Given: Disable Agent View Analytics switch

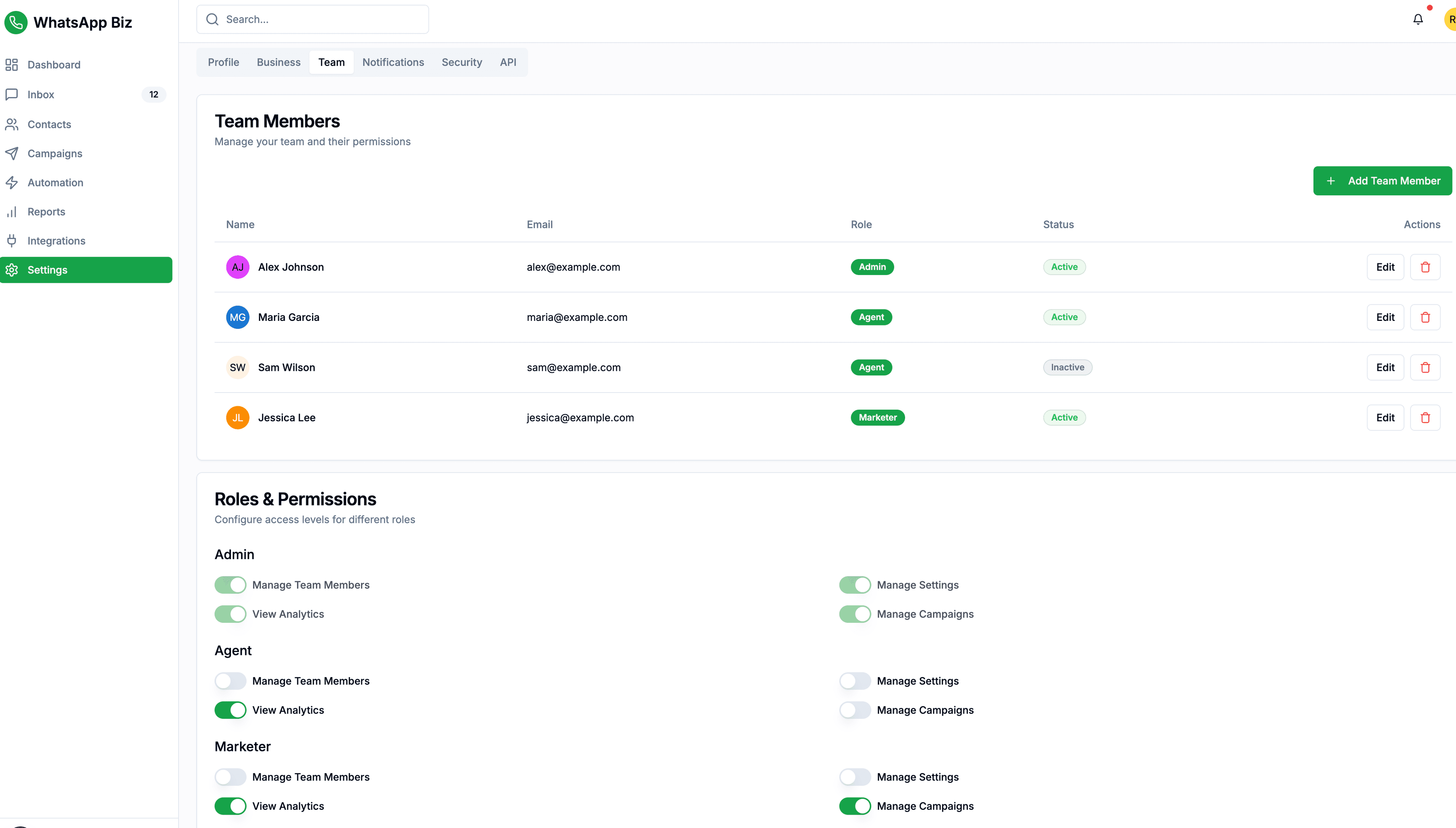Looking at the screenshot, I should click(230, 710).
